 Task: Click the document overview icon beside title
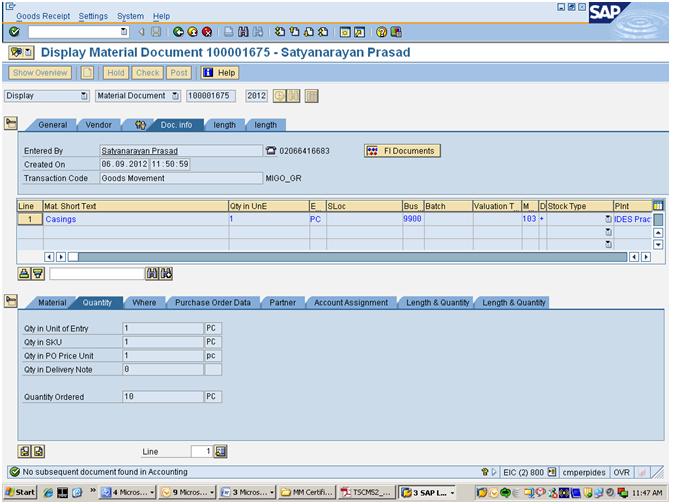pos(21,52)
